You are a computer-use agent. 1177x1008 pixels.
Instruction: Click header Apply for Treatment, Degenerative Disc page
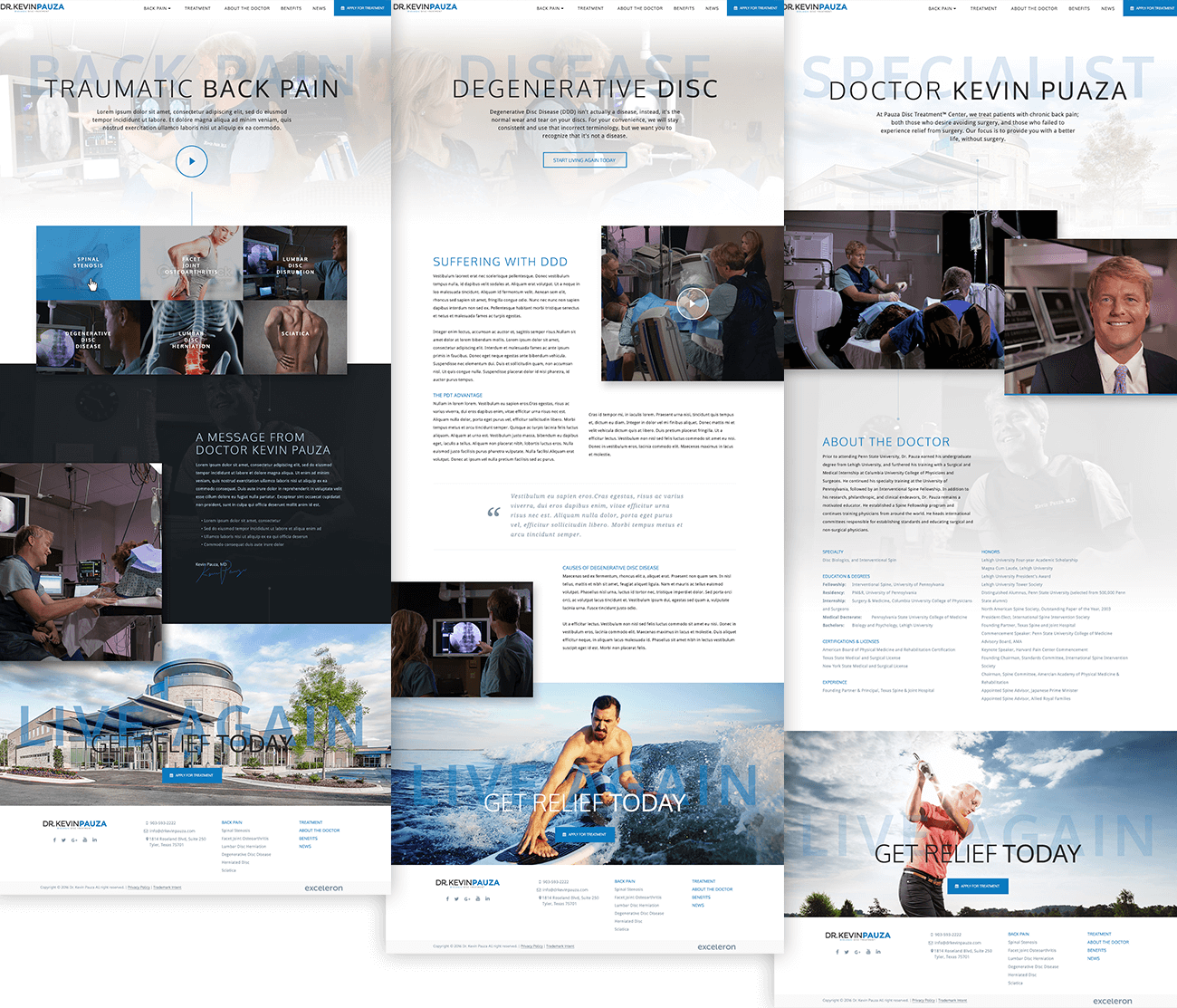click(x=755, y=8)
